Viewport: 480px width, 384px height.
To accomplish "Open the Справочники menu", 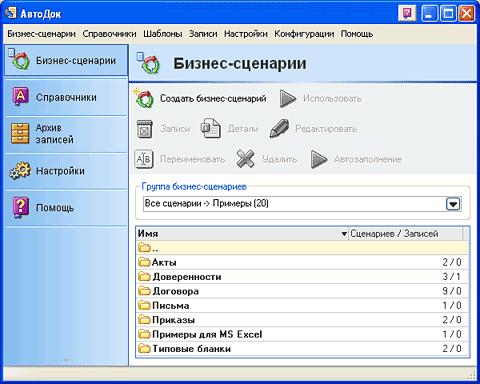I will click(109, 34).
